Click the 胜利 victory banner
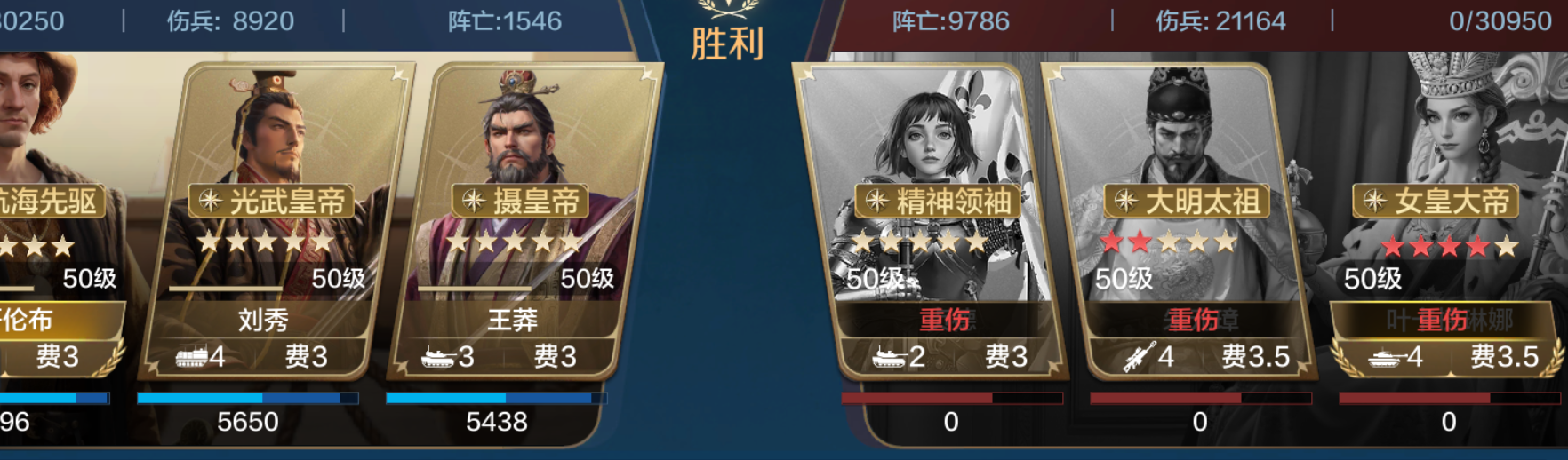 tap(727, 43)
